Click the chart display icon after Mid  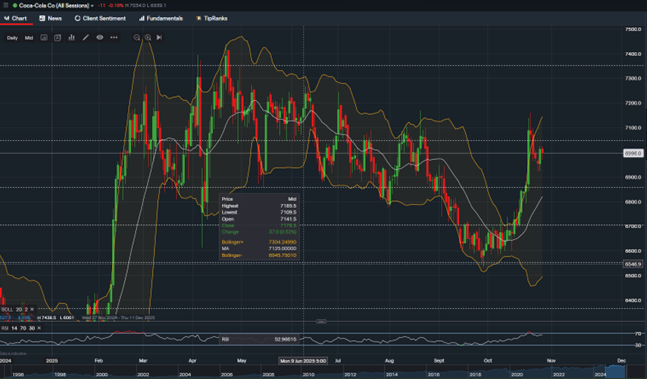pos(44,38)
